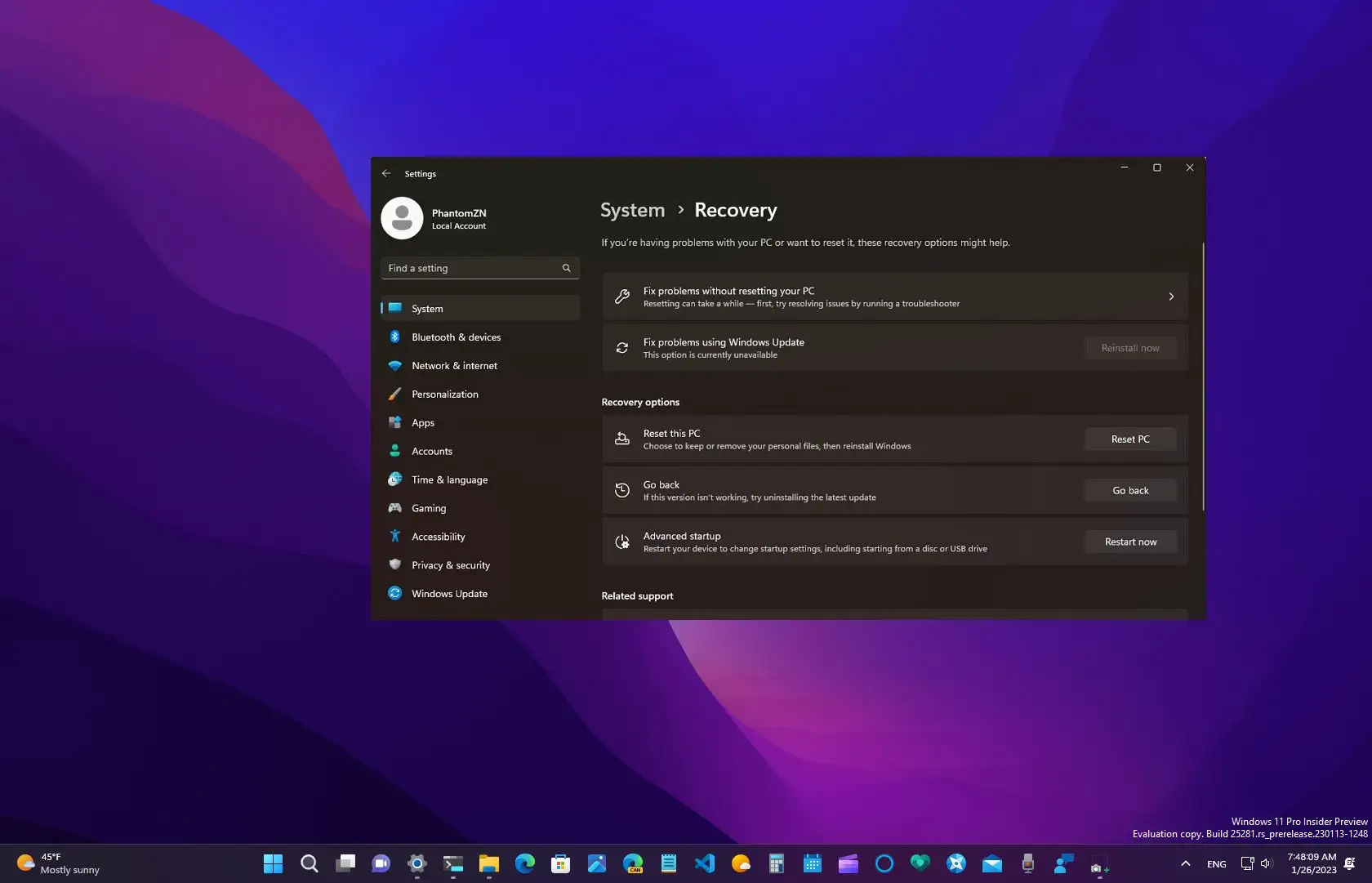Open Cortana from taskbar
This screenshot has width=1372, height=883.
(x=884, y=863)
